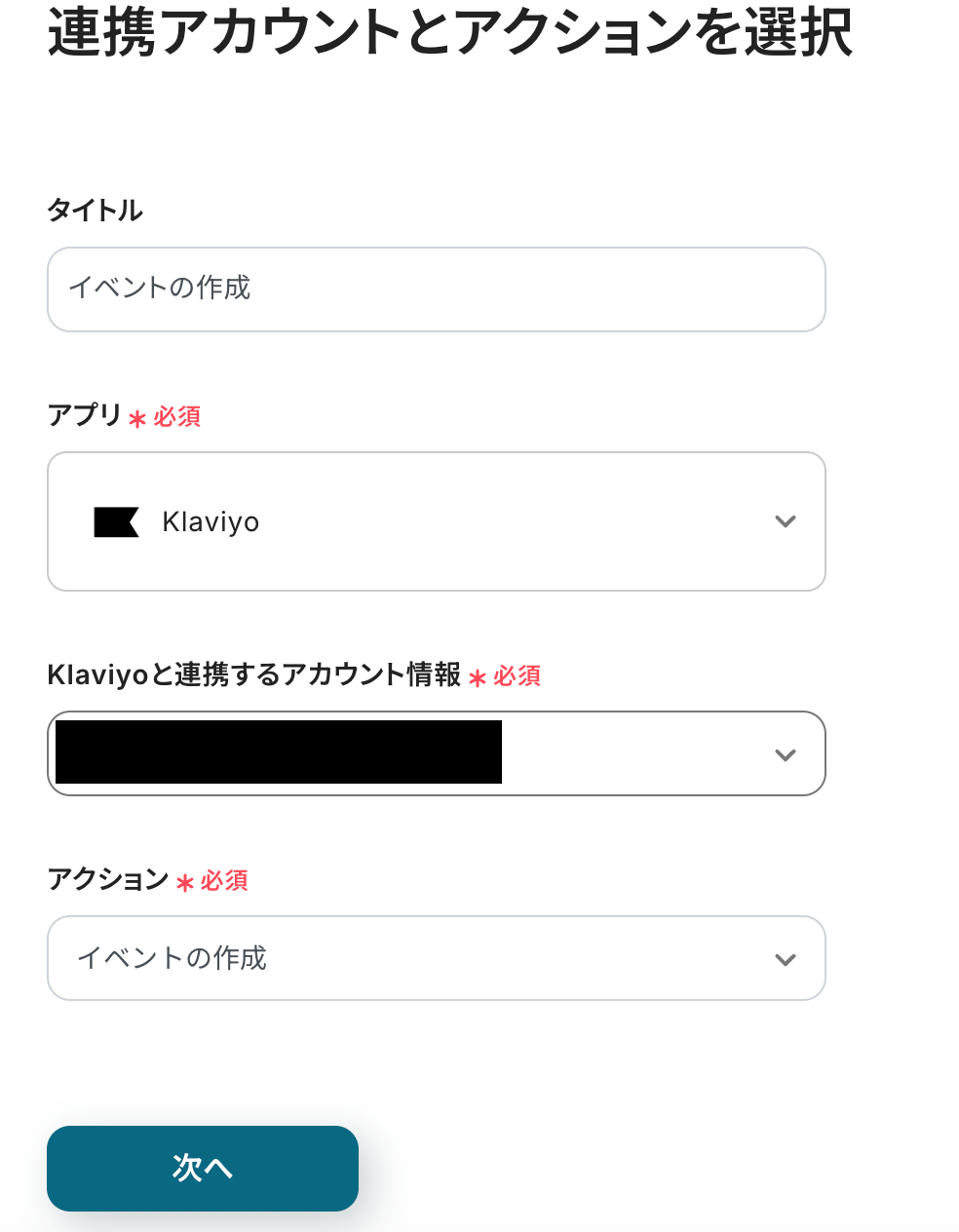Screen dimensions: 959x1232
Task: Click the blacked-out account value
Action: [279, 752]
